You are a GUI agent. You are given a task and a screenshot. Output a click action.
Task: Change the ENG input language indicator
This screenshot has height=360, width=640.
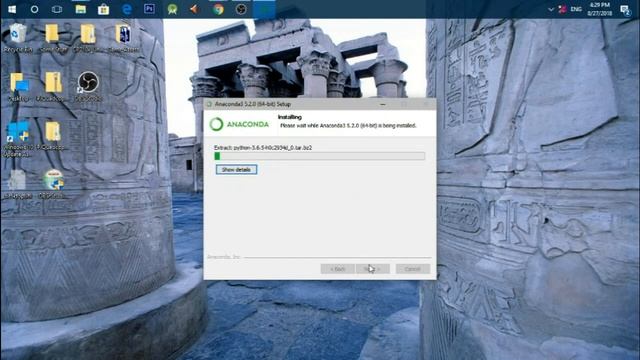(x=576, y=9)
